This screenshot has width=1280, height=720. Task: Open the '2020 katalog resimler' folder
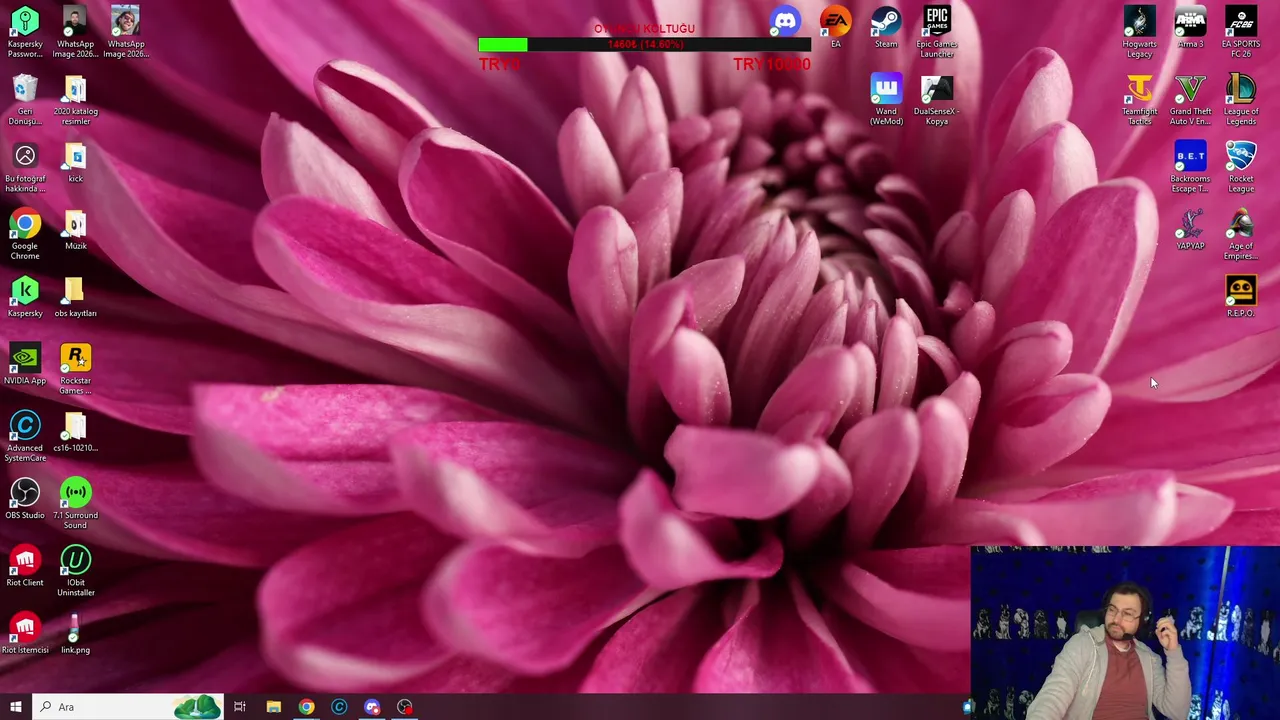(x=75, y=99)
